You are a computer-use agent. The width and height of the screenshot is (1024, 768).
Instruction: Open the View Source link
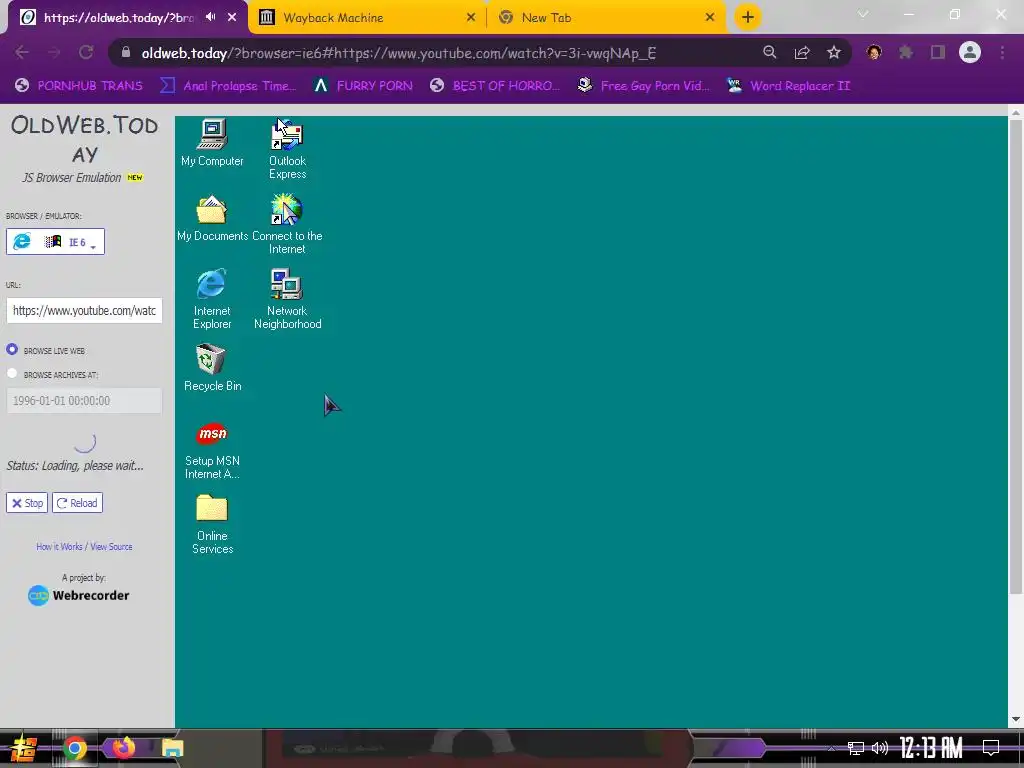point(111,547)
